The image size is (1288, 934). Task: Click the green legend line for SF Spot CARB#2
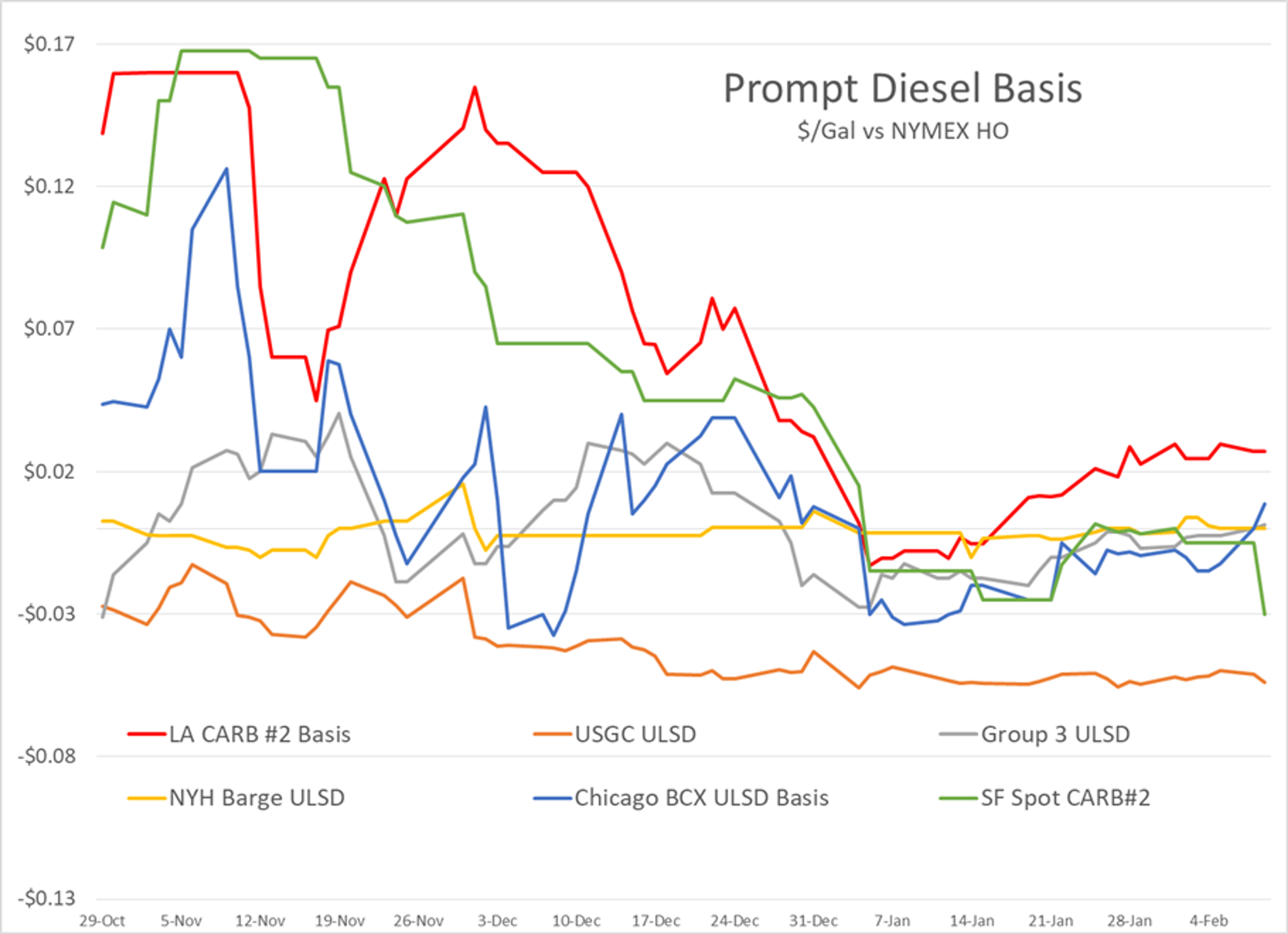pos(959,798)
